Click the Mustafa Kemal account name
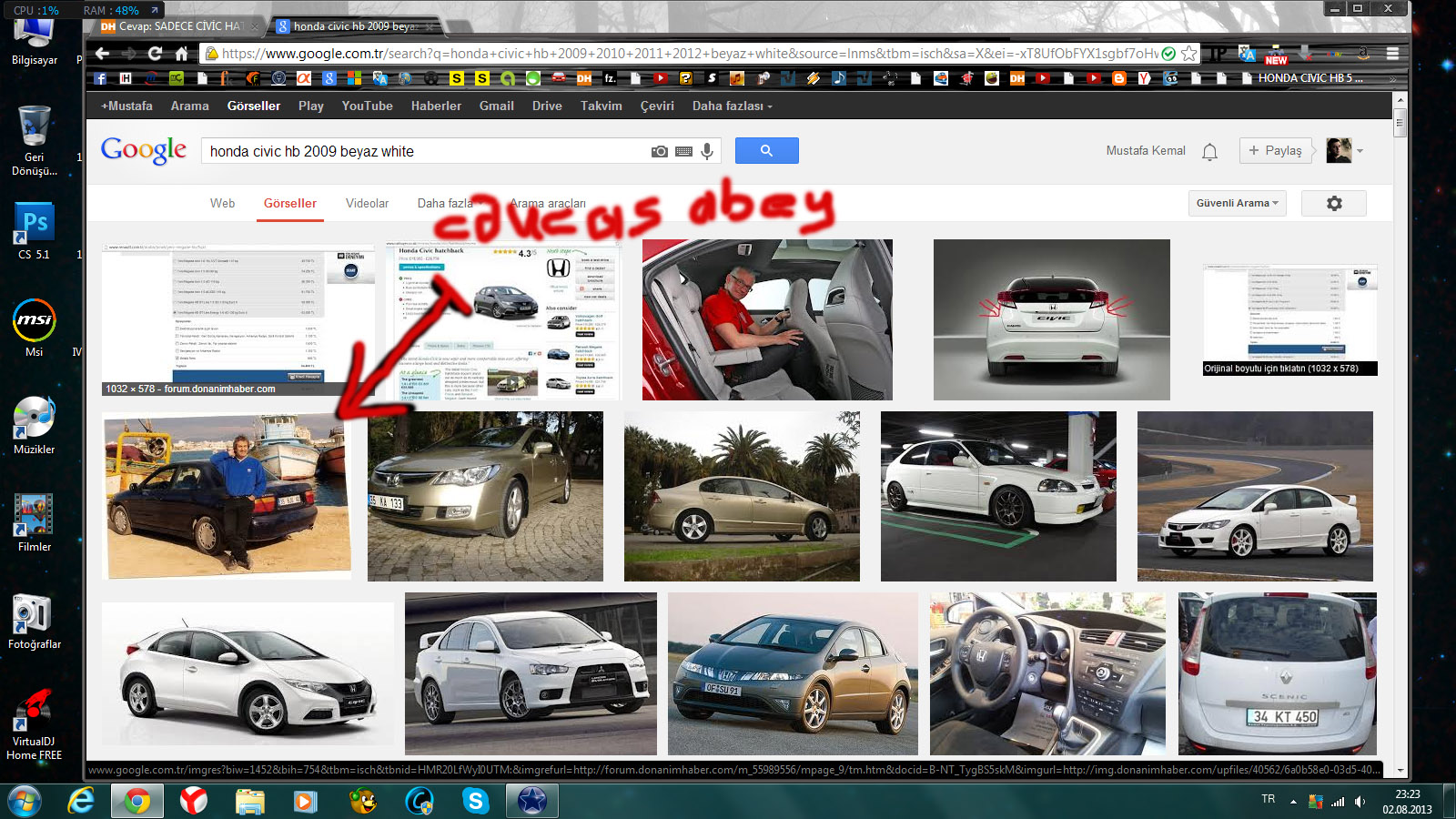Image resolution: width=1456 pixels, height=819 pixels. [1146, 151]
